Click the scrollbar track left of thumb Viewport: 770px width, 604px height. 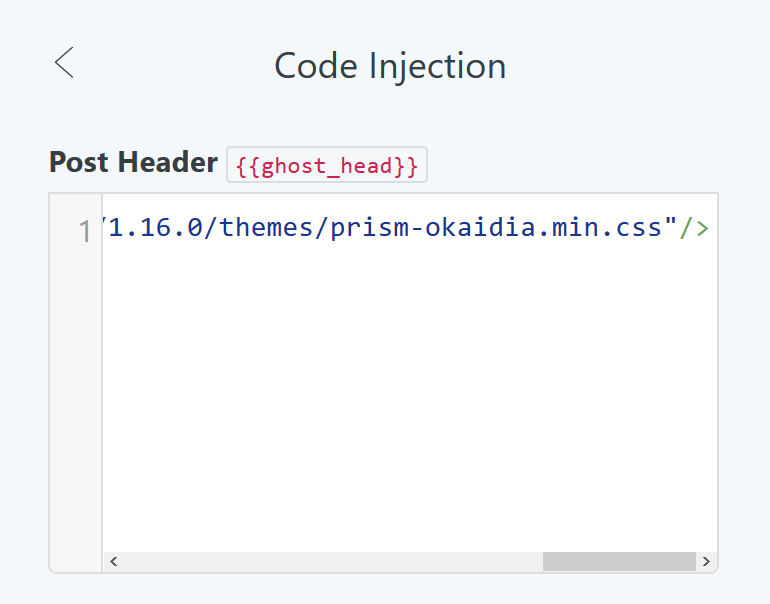pyautogui.click(x=330, y=562)
